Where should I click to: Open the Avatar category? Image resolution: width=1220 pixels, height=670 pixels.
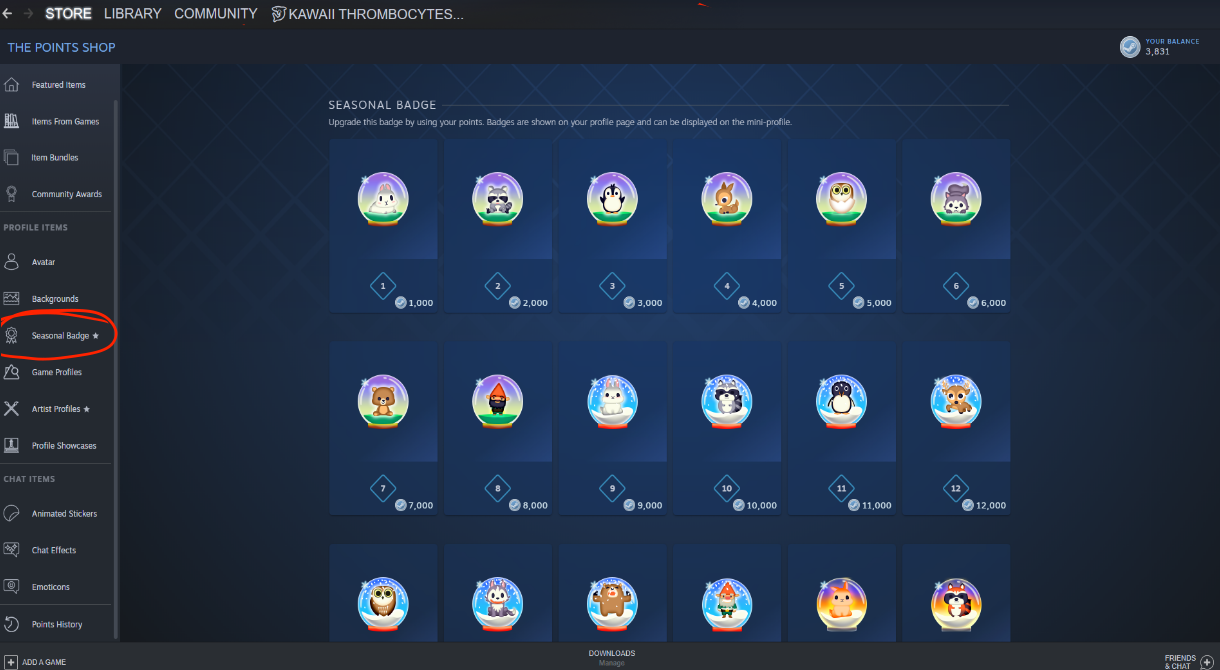[43, 262]
